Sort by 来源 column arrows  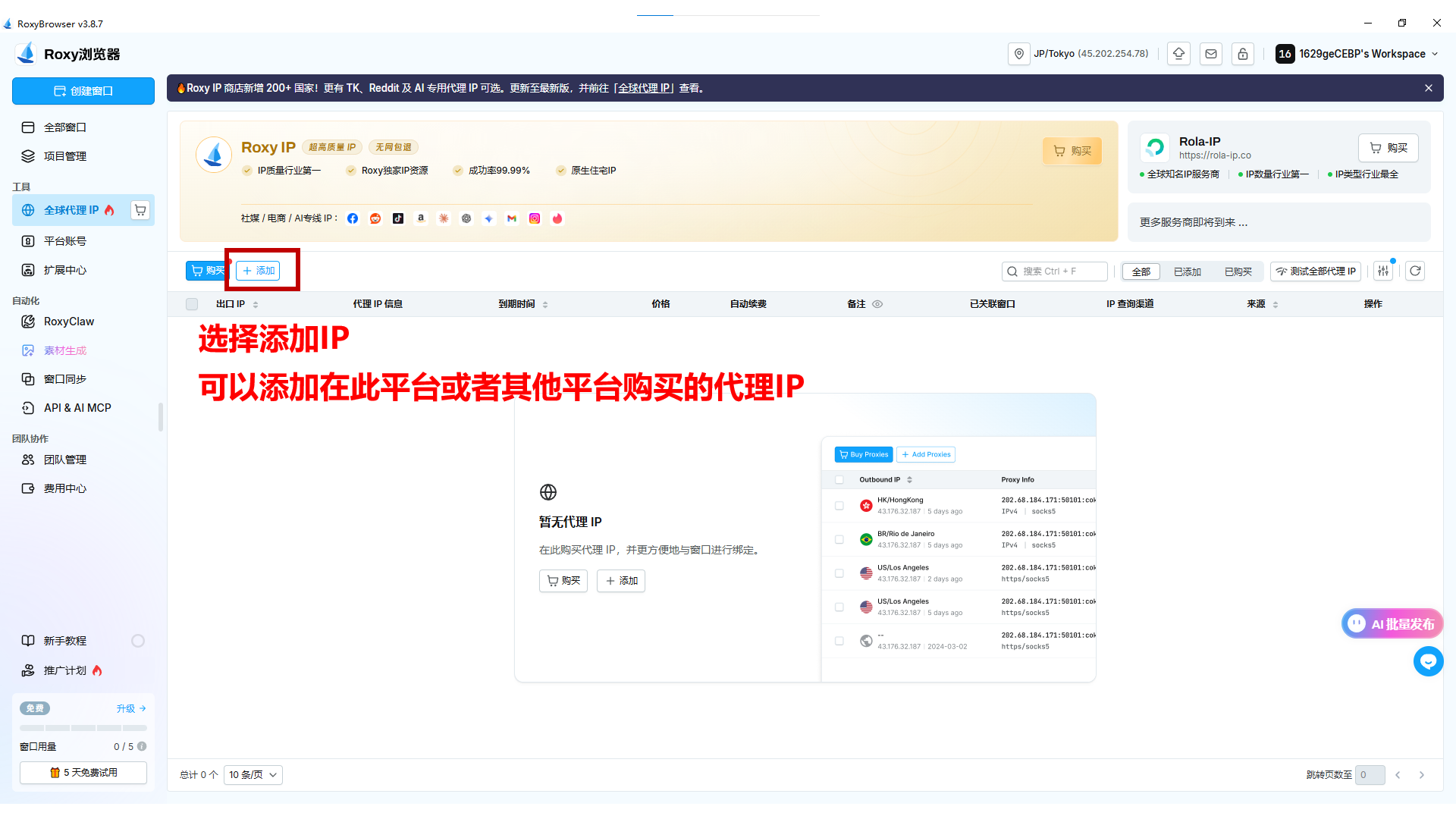pyautogui.click(x=1276, y=305)
